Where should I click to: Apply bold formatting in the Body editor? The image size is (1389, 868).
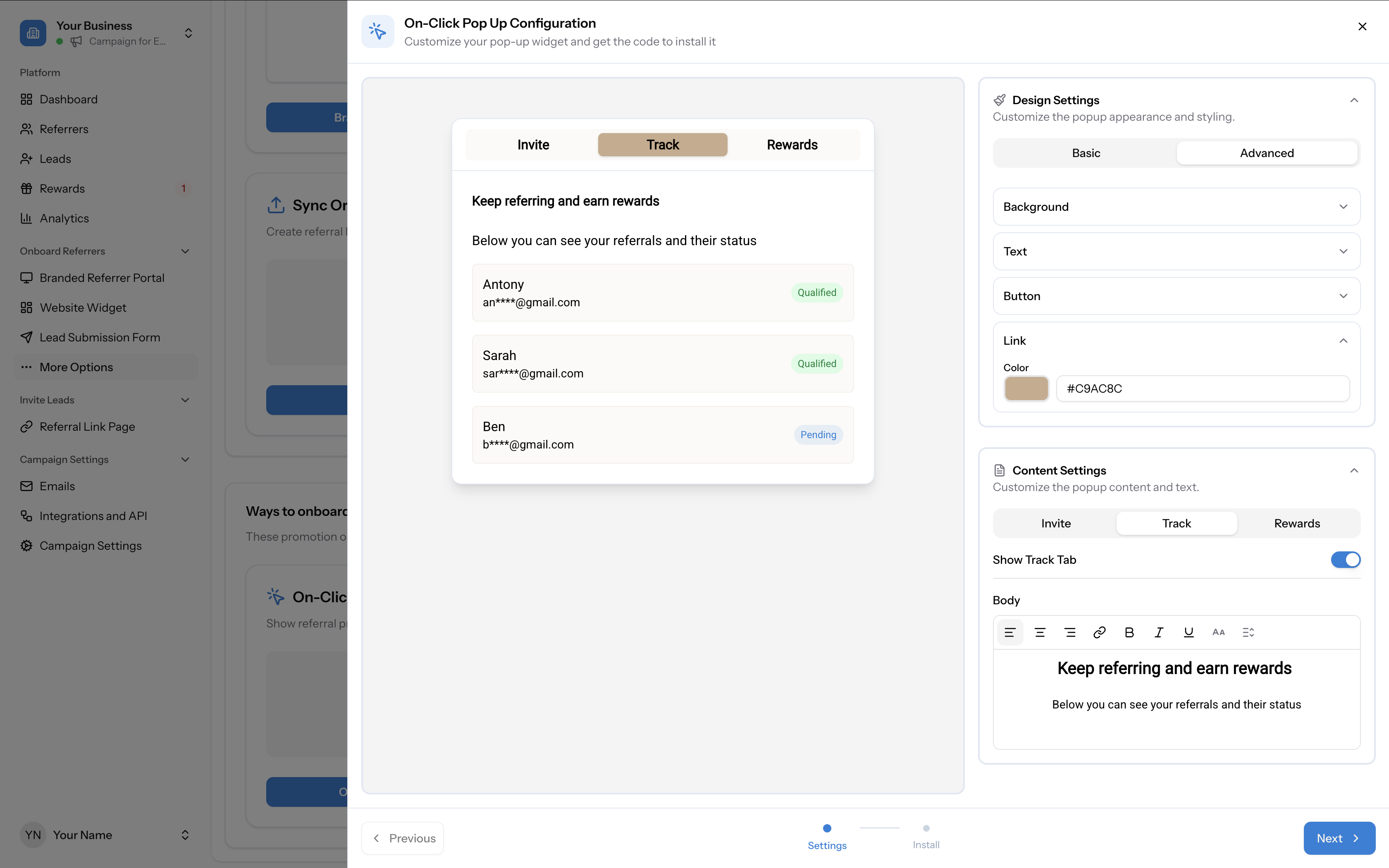[x=1129, y=632]
